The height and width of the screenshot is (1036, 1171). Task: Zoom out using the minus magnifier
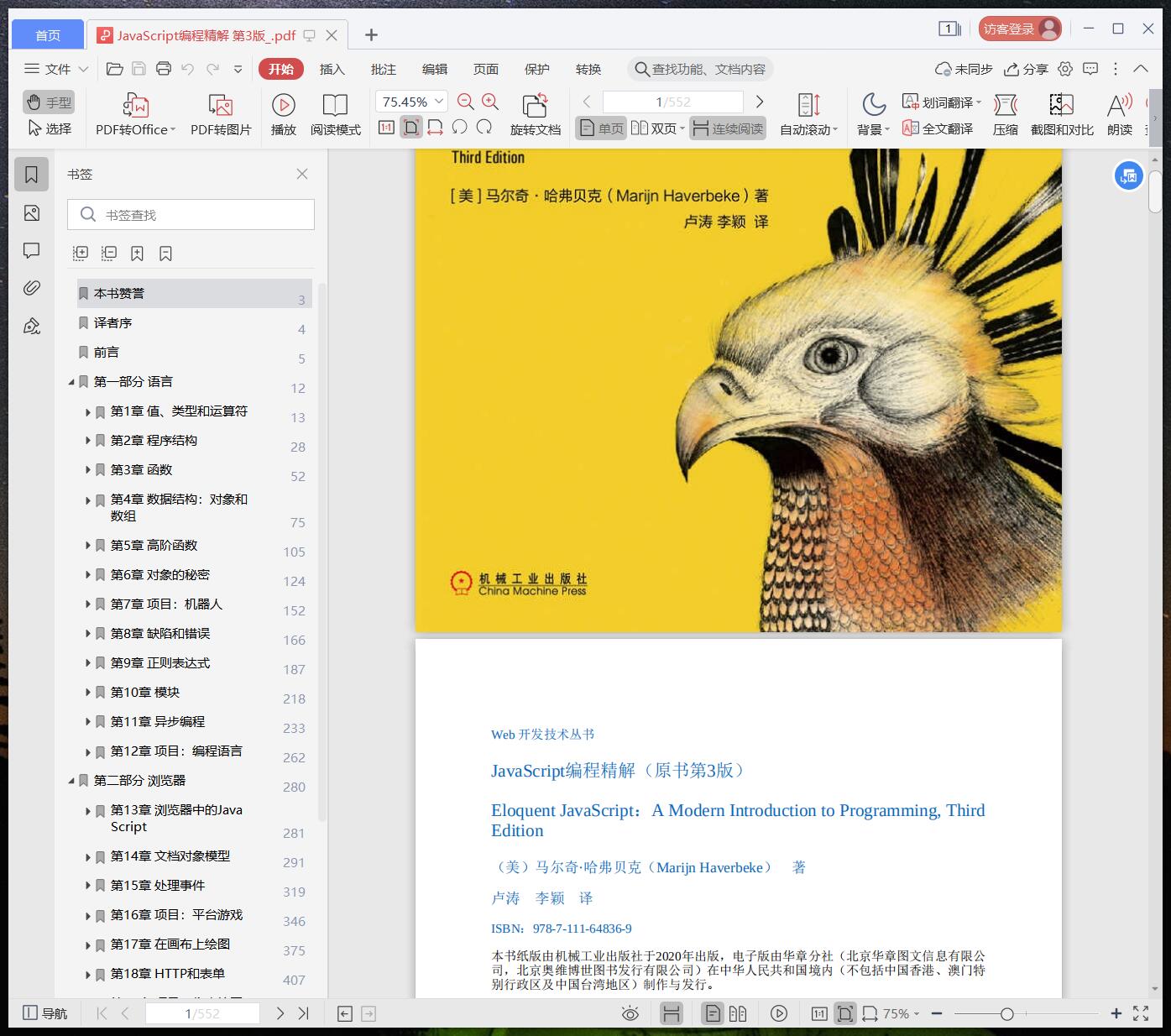(465, 102)
